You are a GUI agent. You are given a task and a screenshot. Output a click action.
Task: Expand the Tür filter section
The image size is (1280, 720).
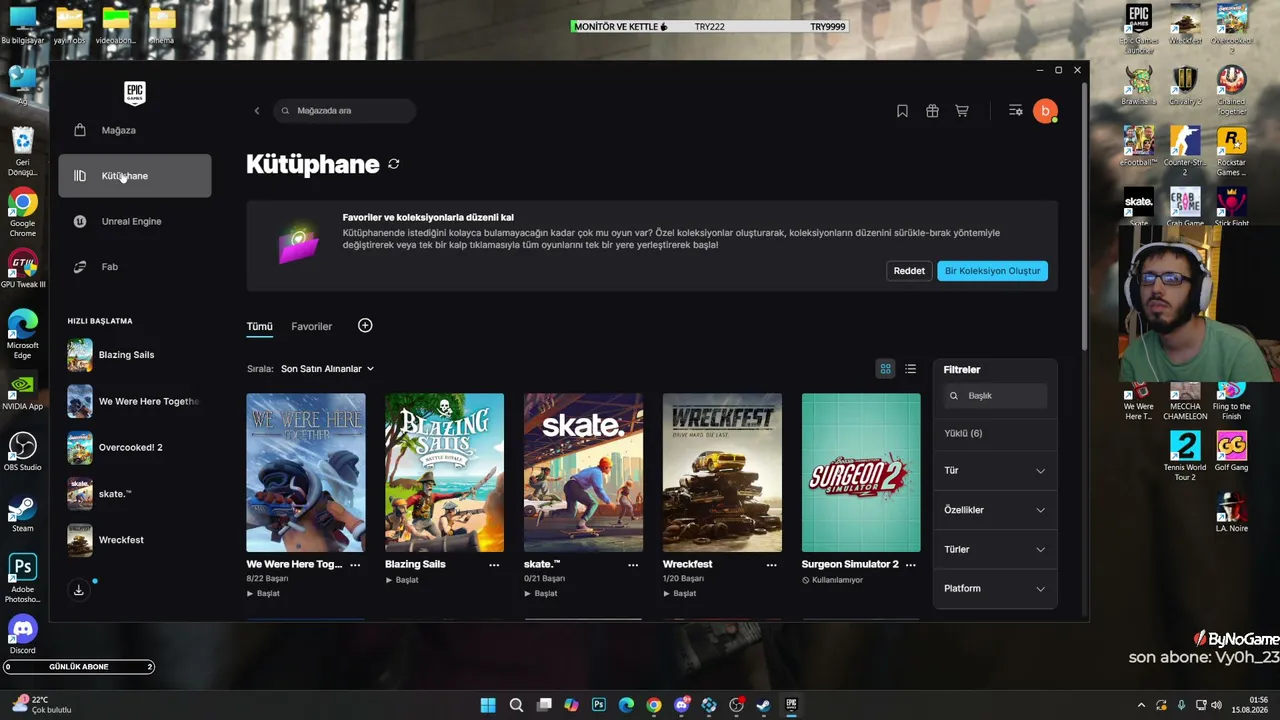pyautogui.click(x=995, y=471)
